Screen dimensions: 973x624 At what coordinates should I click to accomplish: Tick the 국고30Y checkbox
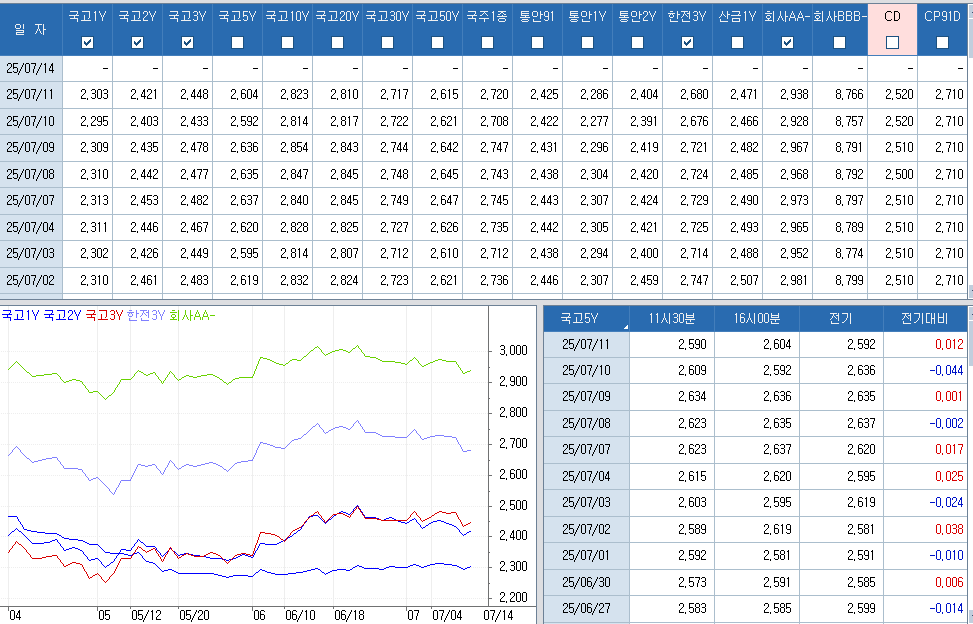tap(387, 42)
